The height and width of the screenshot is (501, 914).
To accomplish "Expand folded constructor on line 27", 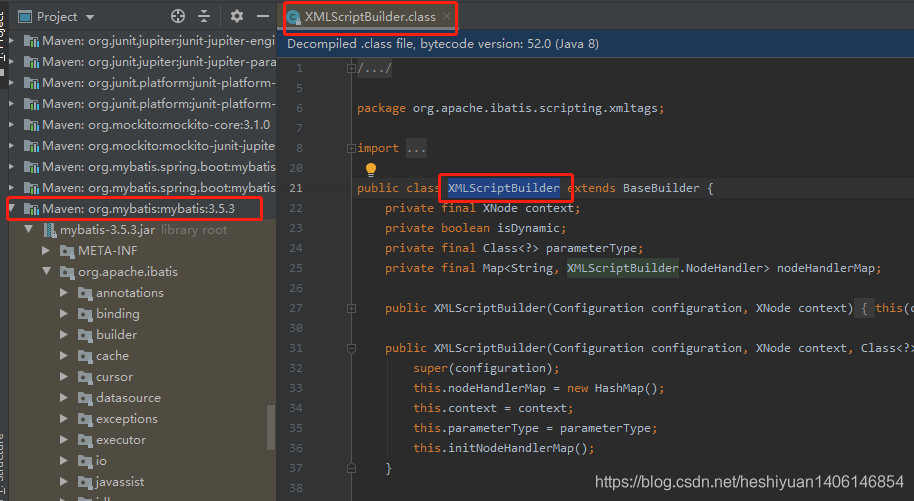I will [x=351, y=308].
